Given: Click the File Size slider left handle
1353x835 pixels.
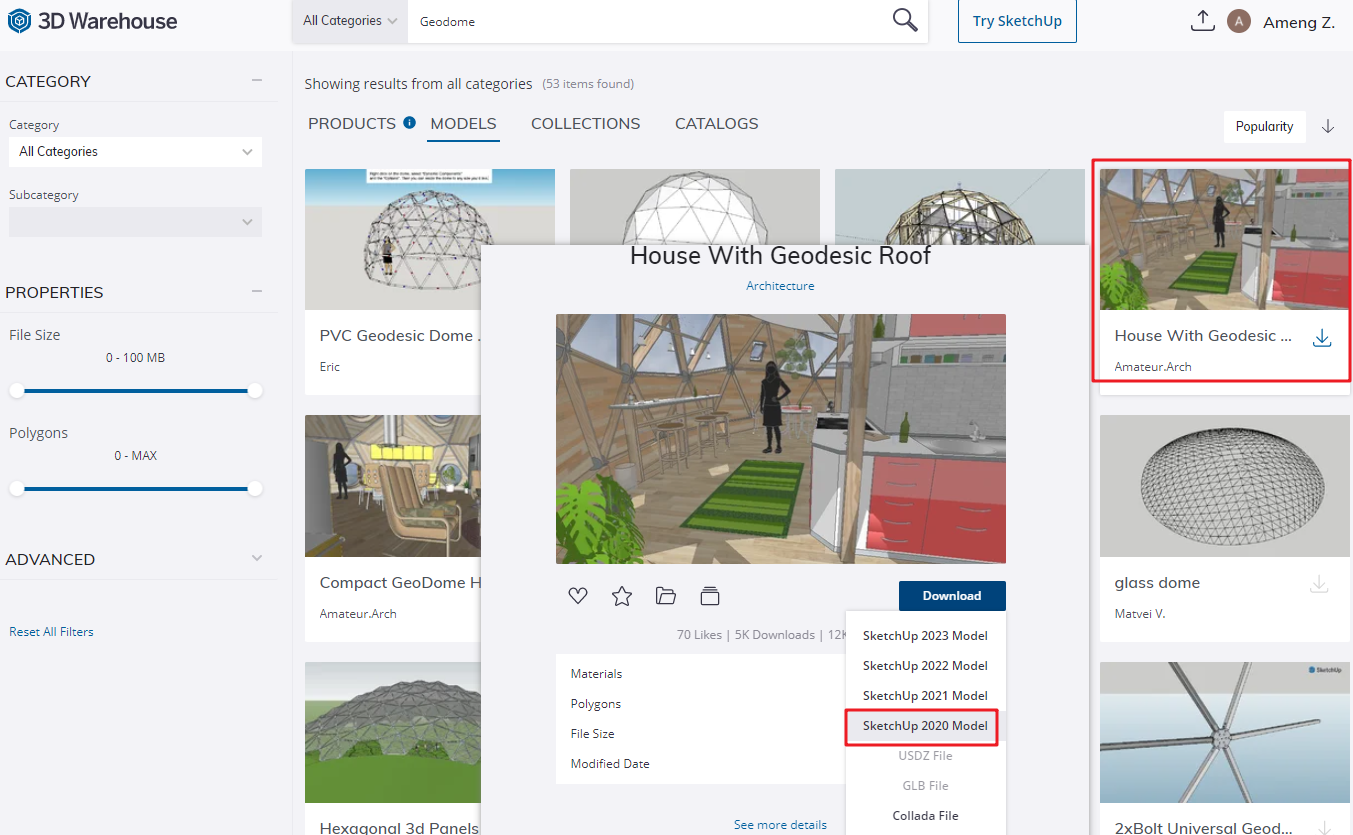Looking at the screenshot, I should click(x=17, y=390).
